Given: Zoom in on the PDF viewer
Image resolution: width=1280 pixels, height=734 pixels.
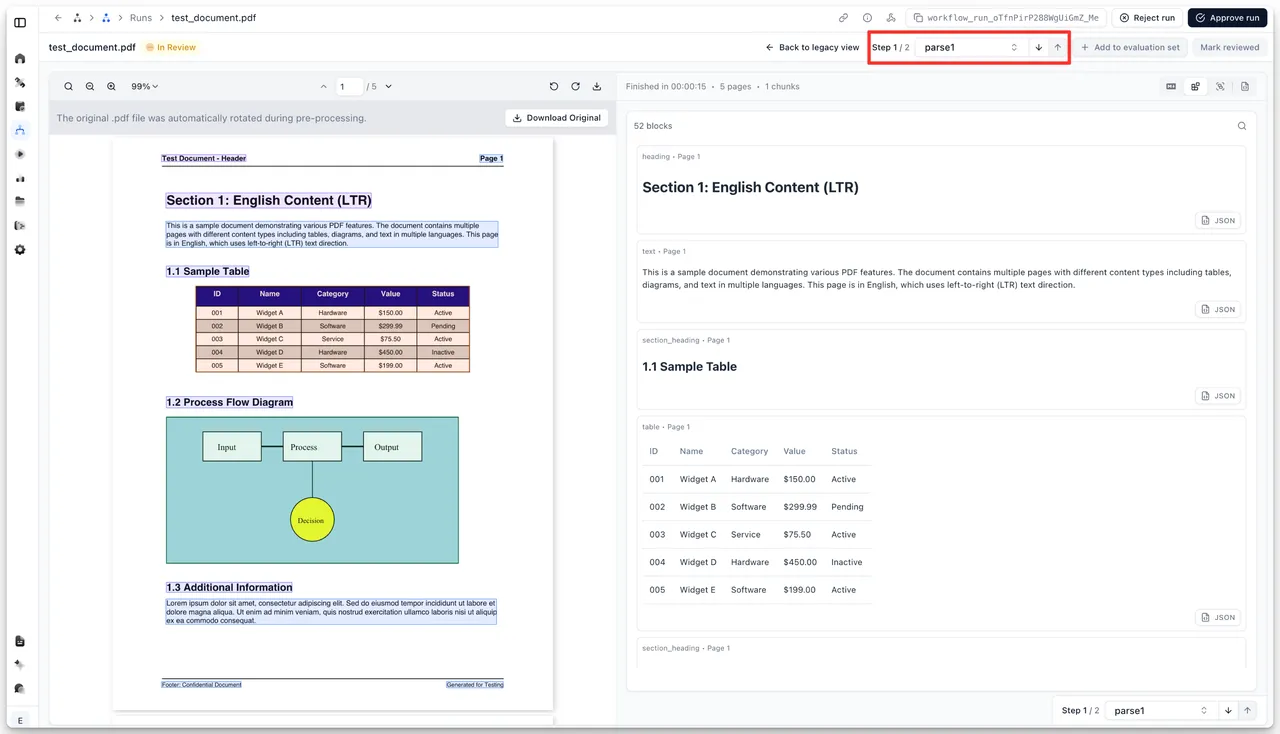Looking at the screenshot, I should pos(111,87).
